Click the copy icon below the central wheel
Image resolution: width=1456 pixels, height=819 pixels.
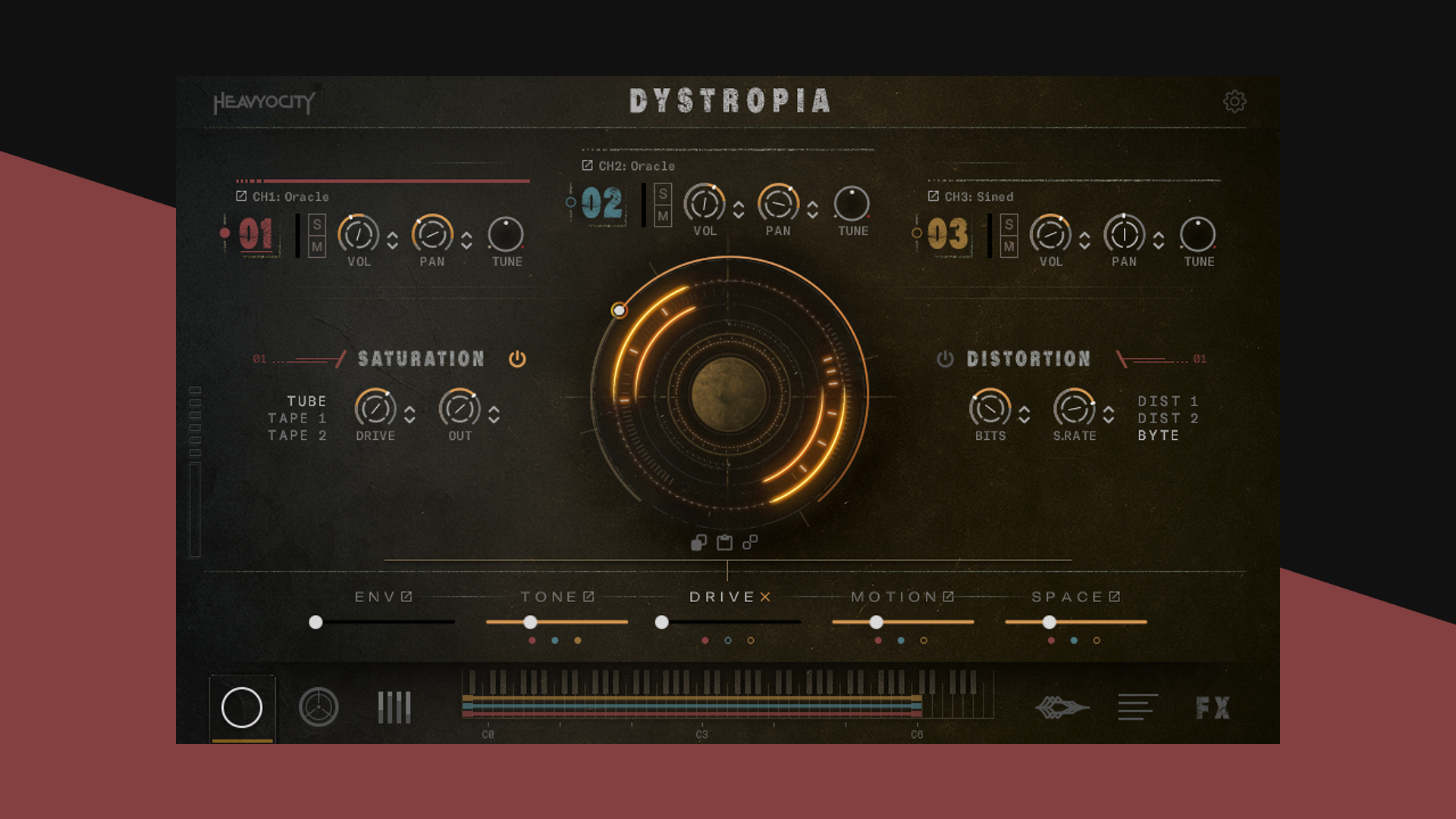coord(698,543)
